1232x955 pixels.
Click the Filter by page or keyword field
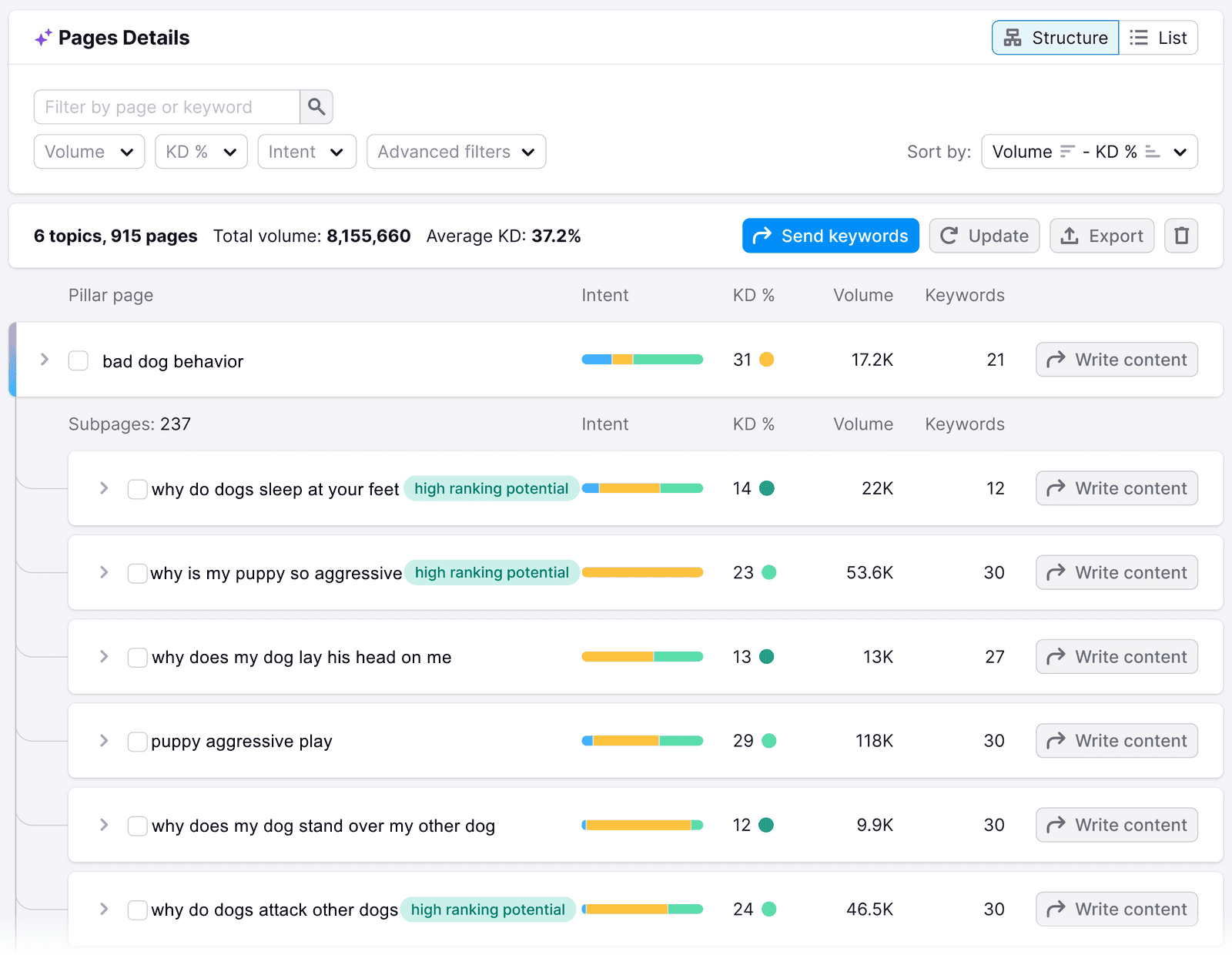point(166,106)
